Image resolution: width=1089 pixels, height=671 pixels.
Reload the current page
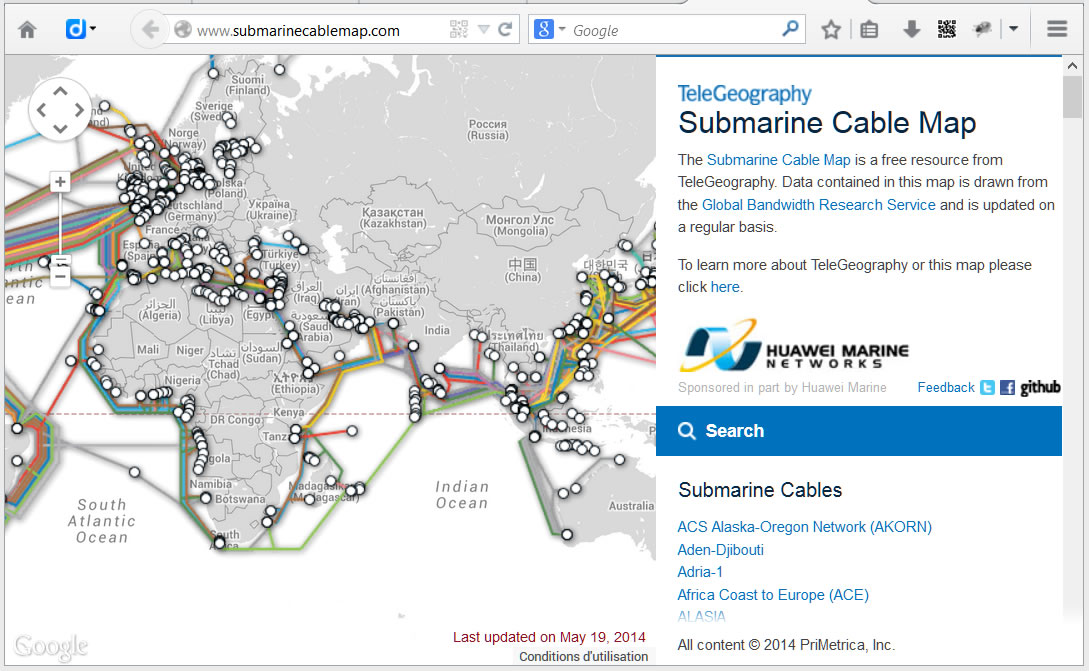click(505, 29)
